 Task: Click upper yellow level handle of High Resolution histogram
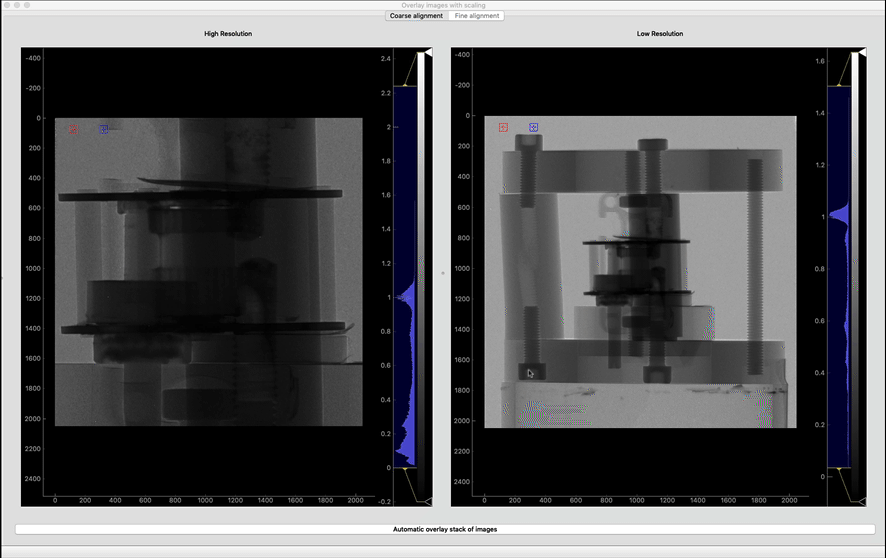coord(406,86)
